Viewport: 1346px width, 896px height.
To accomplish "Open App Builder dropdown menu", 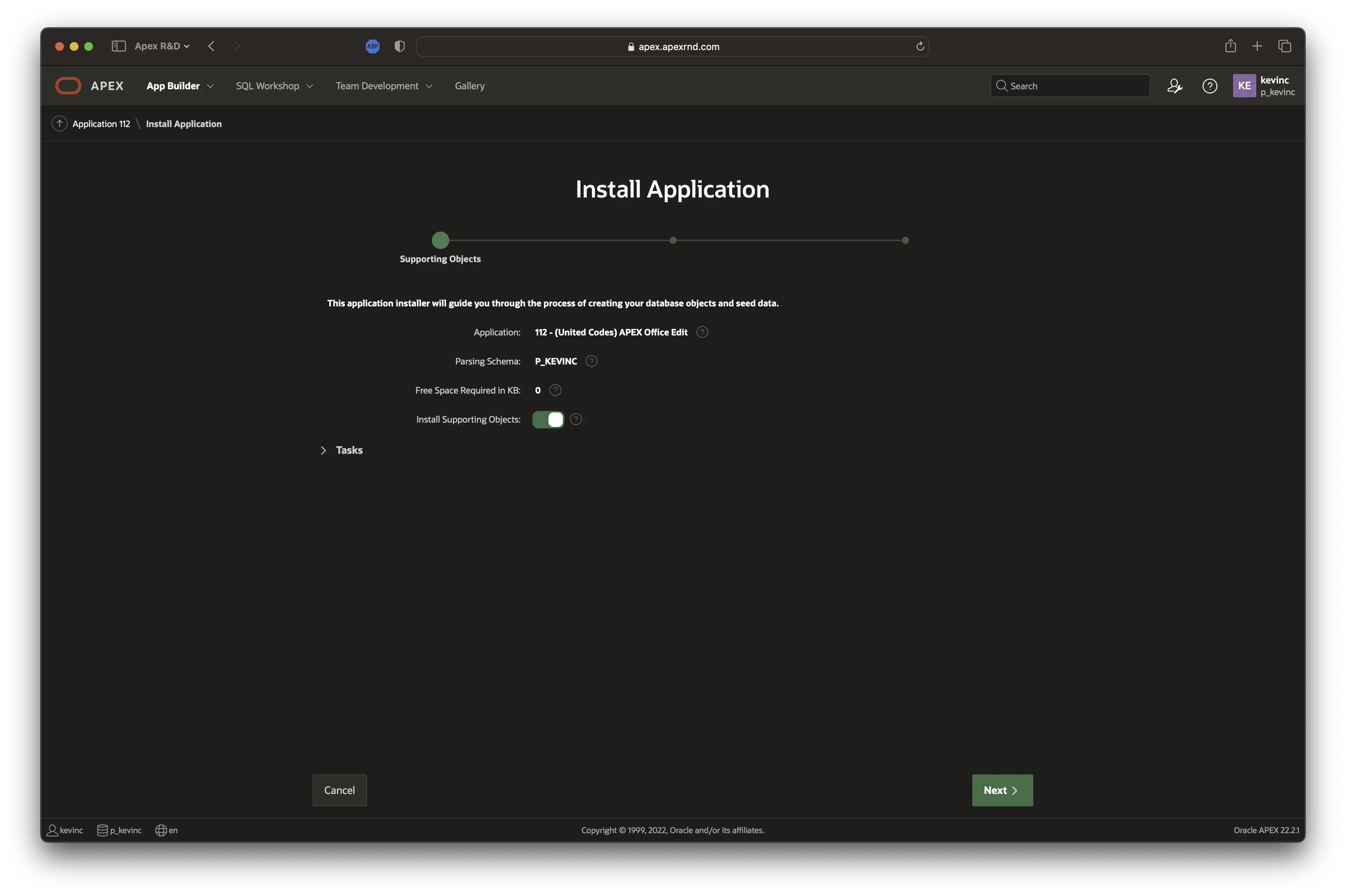I will point(179,86).
